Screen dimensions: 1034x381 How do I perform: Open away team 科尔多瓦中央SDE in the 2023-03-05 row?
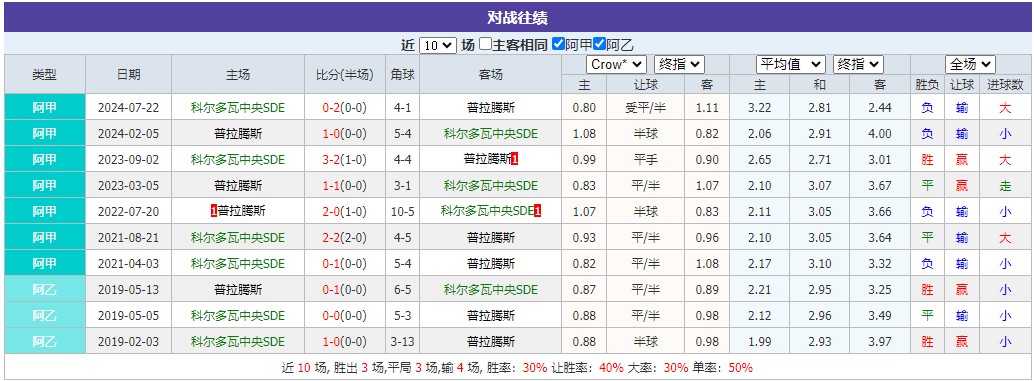[491, 186]
